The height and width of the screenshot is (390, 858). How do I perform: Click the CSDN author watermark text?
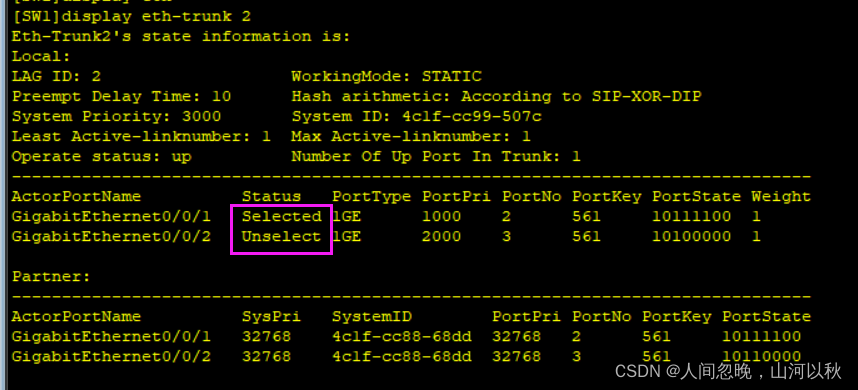click(x=728, y=371)
